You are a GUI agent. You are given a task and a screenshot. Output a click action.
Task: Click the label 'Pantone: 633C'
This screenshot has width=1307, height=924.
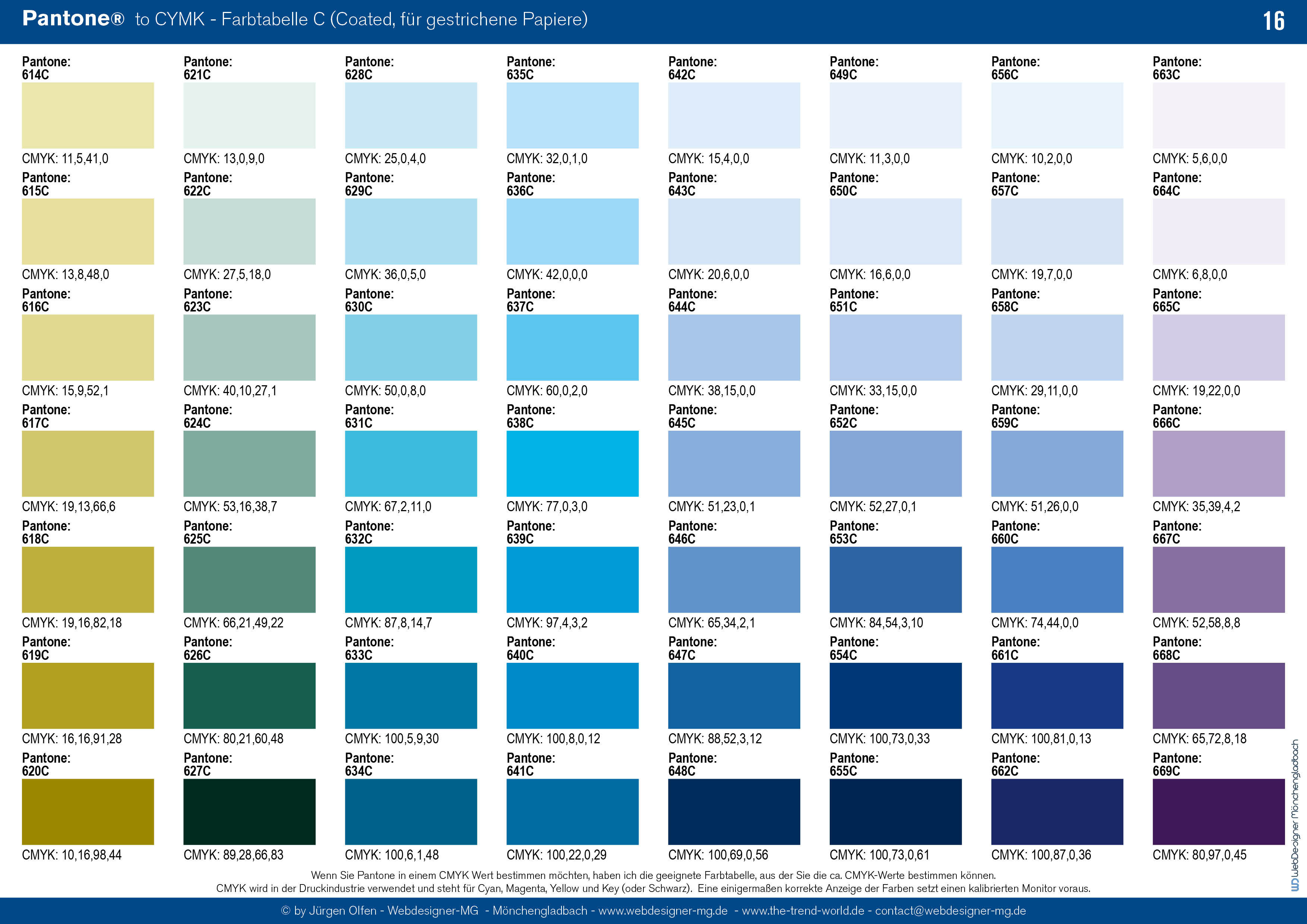click(370, 648)
